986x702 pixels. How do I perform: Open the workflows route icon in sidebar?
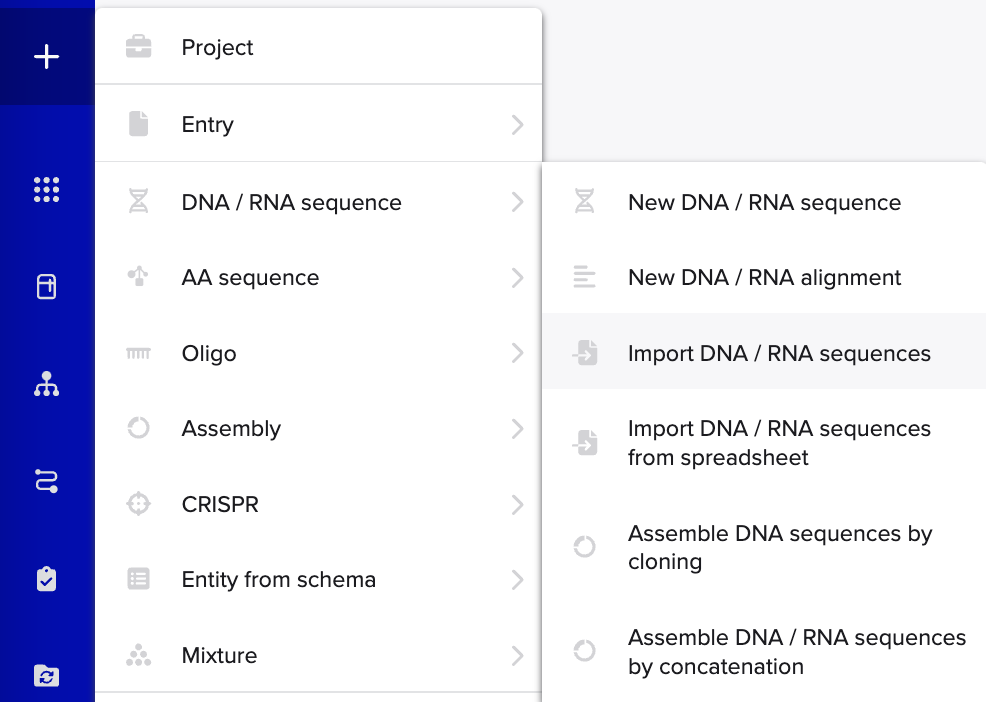click(x=47, y=481)
